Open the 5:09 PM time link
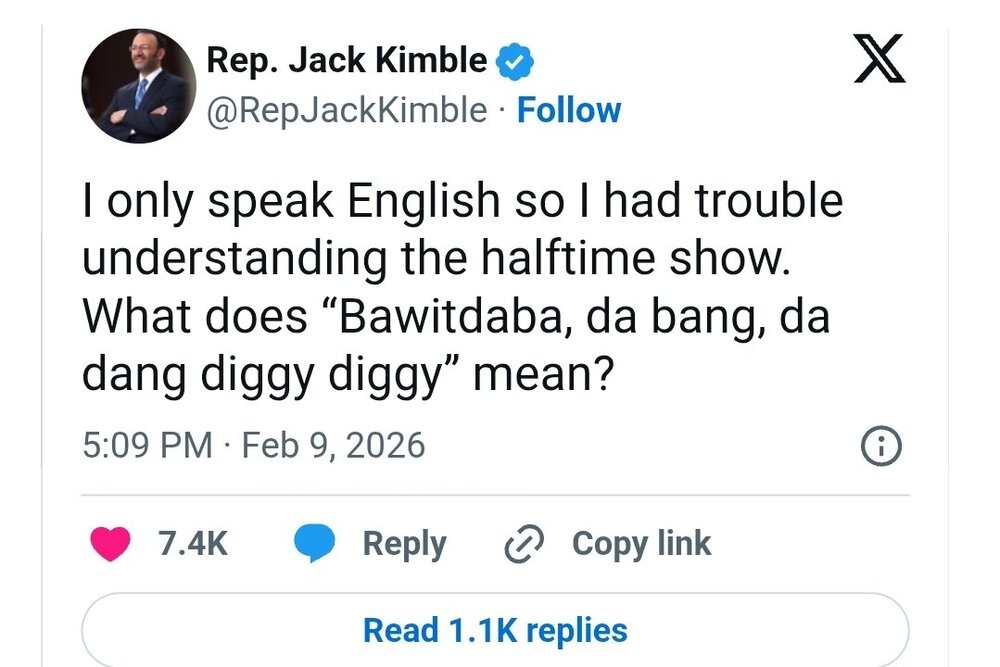 click(147, 445)
